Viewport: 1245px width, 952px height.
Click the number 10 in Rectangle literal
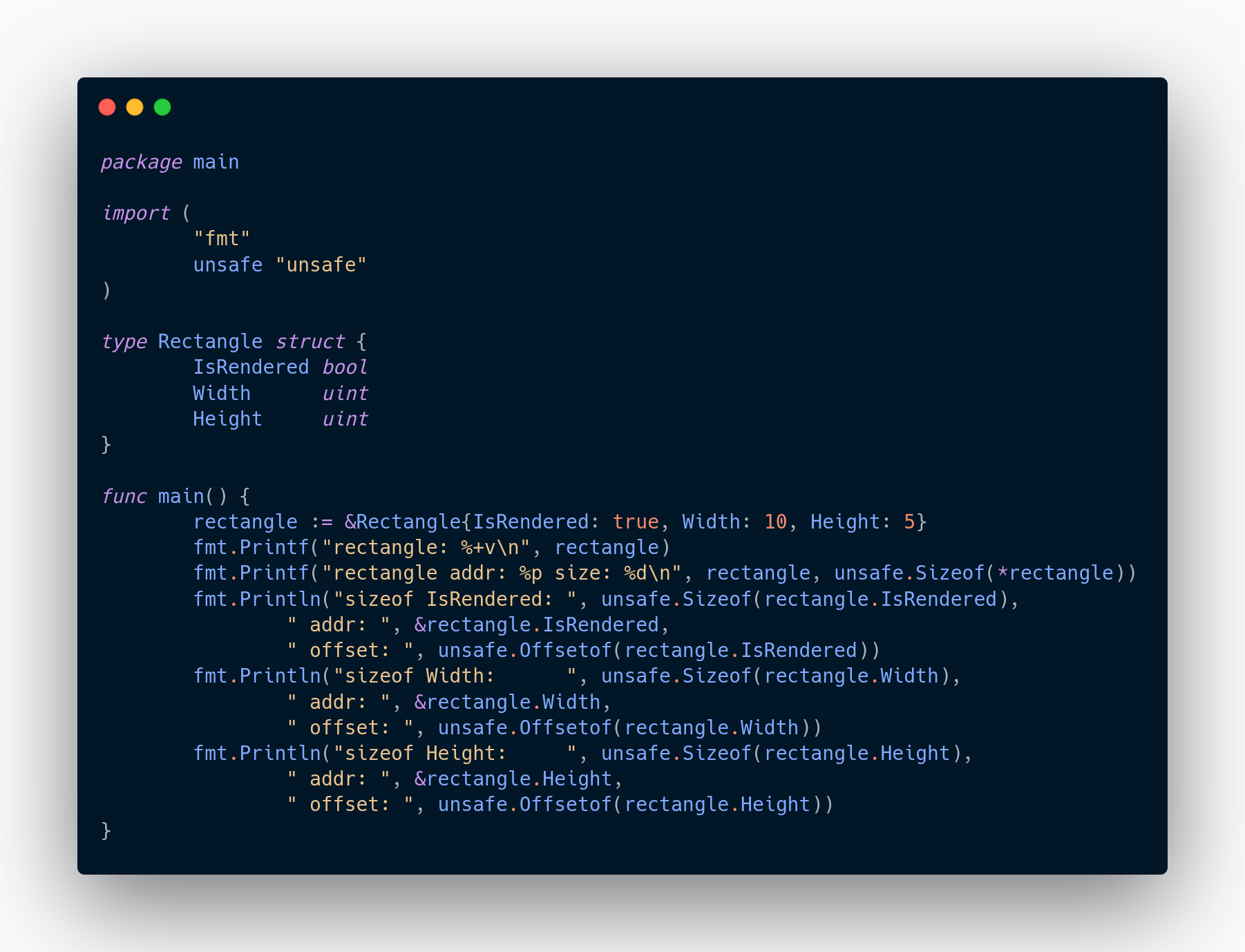click(775, 522)
